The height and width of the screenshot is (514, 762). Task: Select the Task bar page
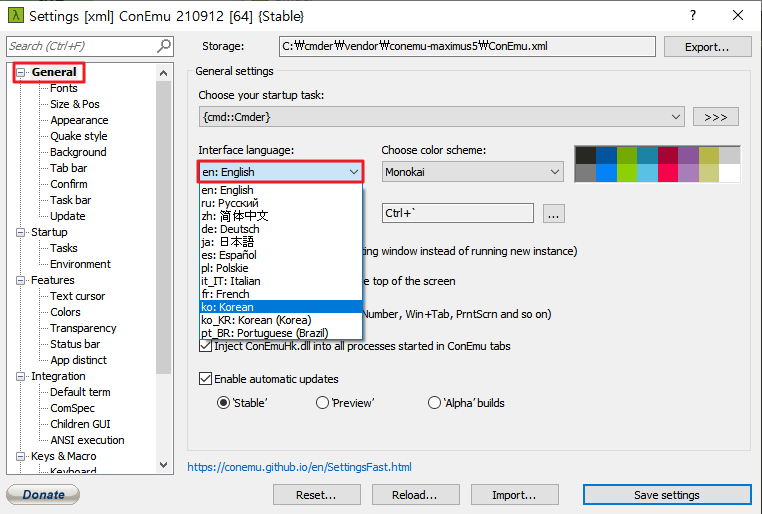[x=70, y=200]
